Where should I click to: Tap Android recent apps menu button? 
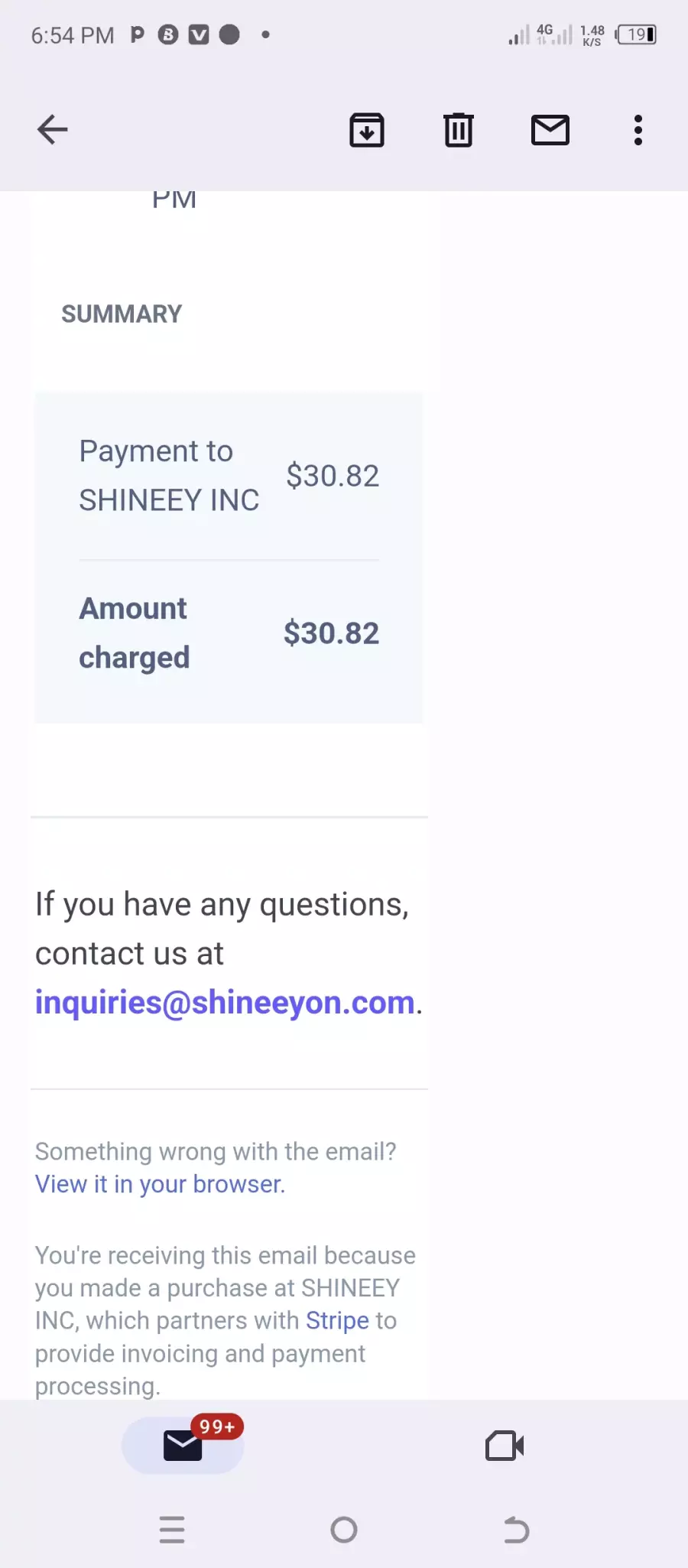(172, 1530)
